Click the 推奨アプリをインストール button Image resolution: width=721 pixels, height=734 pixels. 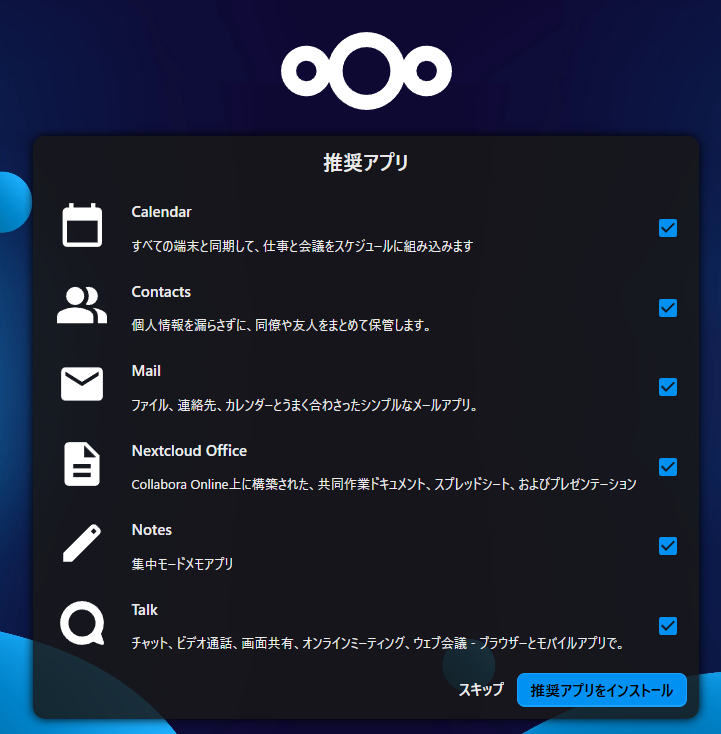click(x=601, y=690)
